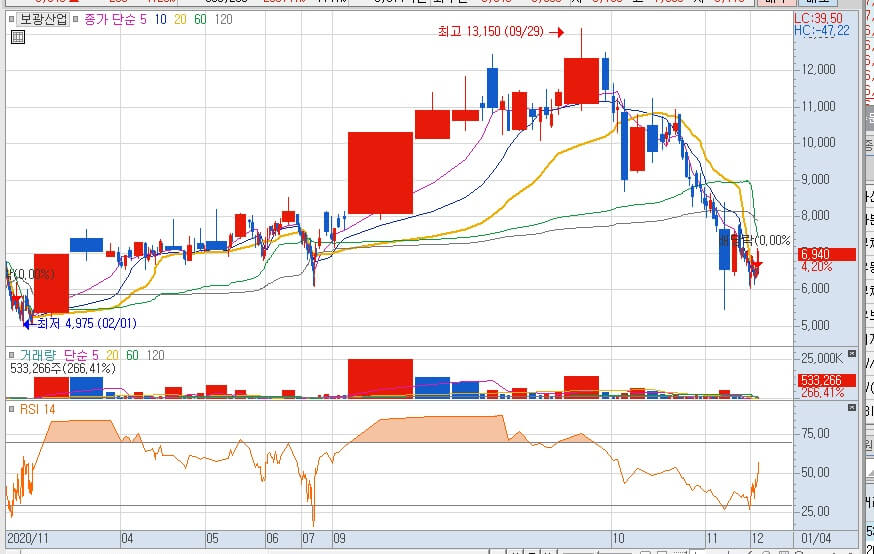This screenshot has width=874, height=554.
Task: Select the 10-period moving-average label in price pane
Action: pyautogui.click(x=161, y=20)
